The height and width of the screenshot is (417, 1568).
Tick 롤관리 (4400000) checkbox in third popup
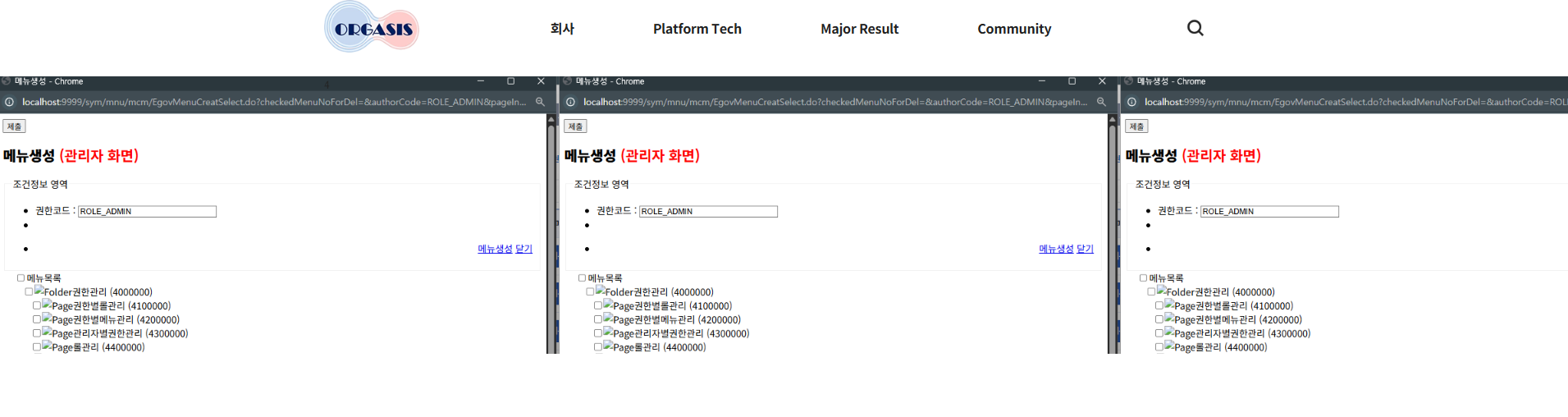click(x=1159, y=347)
